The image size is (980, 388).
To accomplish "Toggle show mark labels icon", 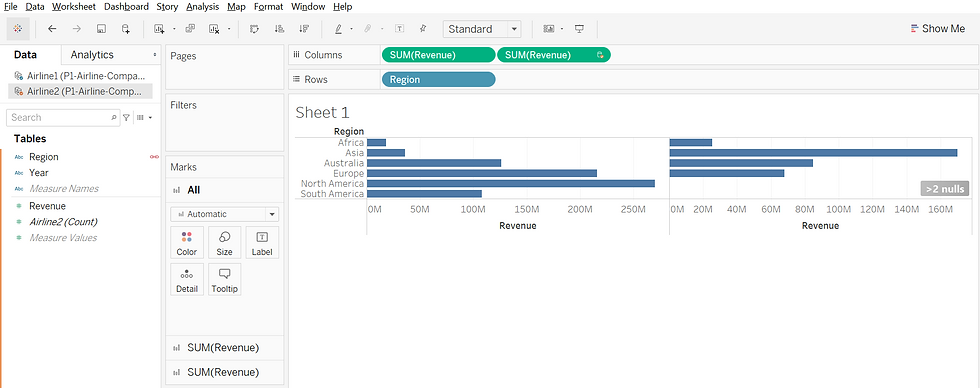I will click(x=399, y=29).
